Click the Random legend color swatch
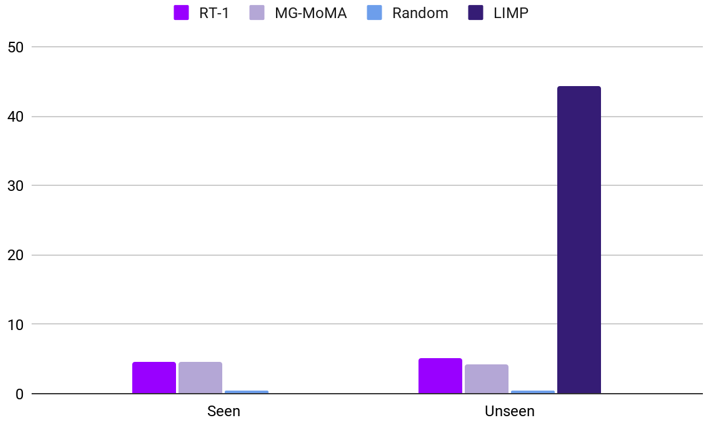The height and width of the screenshot is (423, 708). coord(375,13)
